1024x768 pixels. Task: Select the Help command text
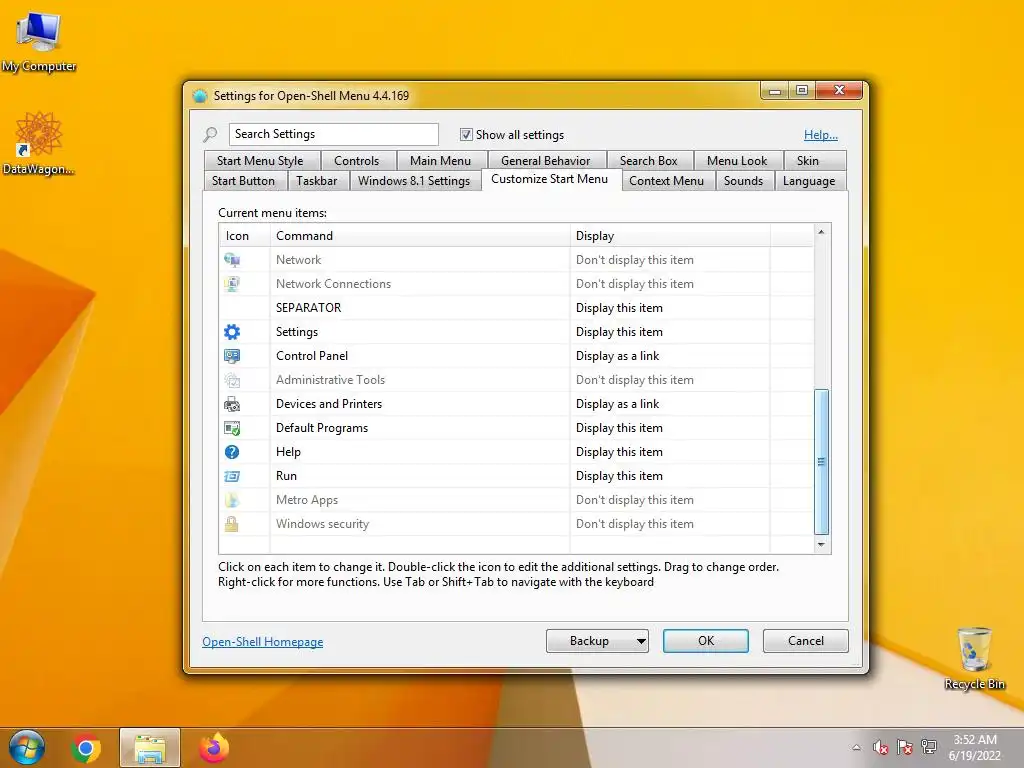click(288, 452)
